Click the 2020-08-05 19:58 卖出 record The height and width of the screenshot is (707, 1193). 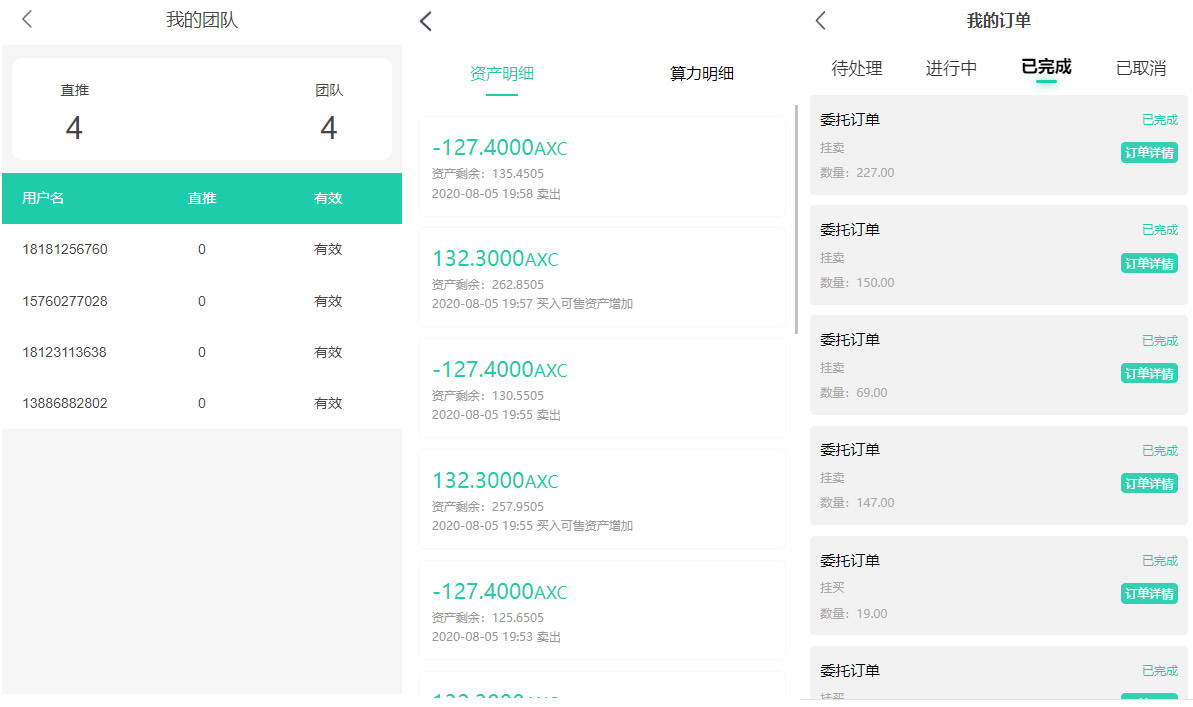pos(496,194)
